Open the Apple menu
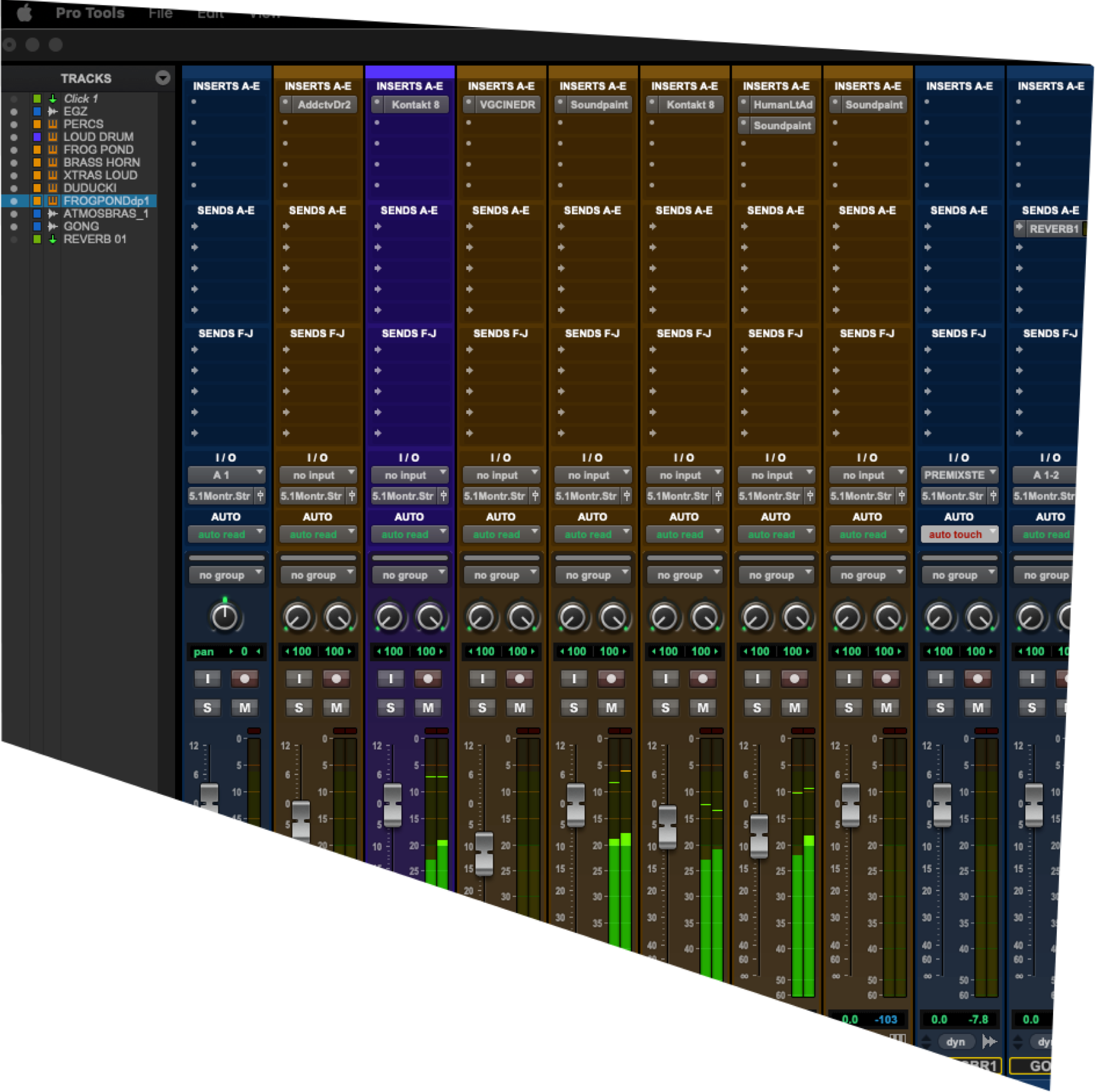Image resolution: width=1095 pixels, height=1092 pixels. point(25,13)
